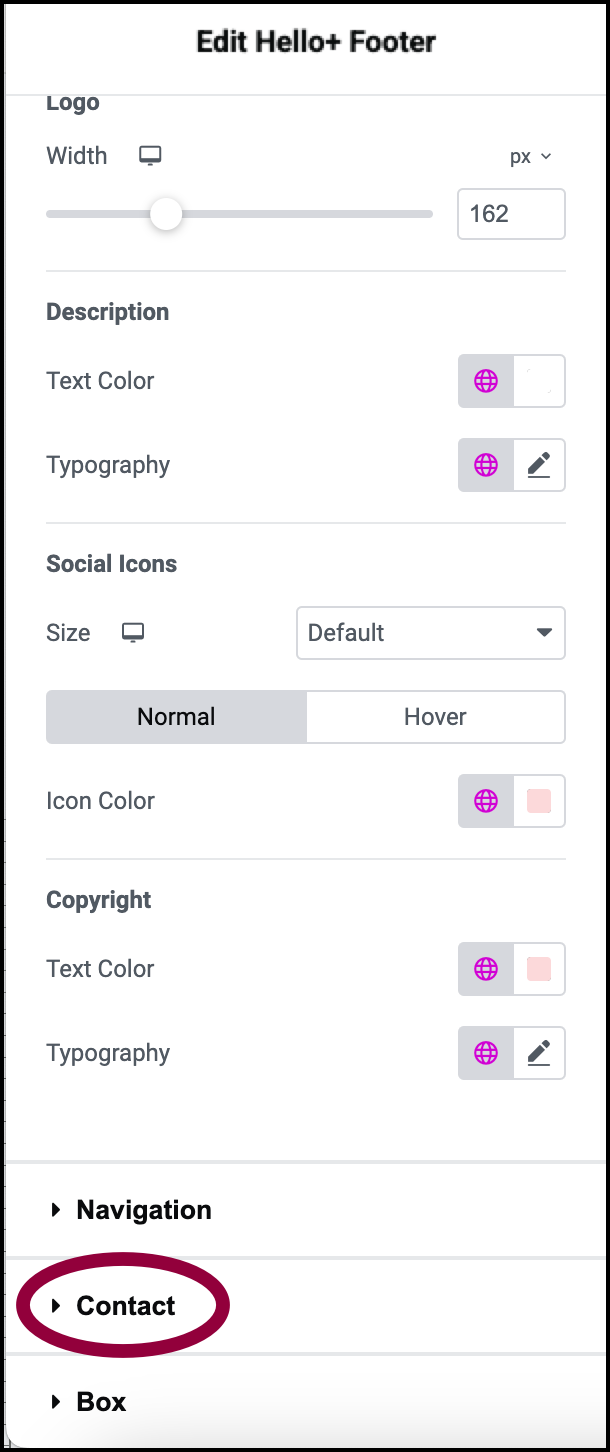Open the Description Text Color swatch

click(539, 381)
